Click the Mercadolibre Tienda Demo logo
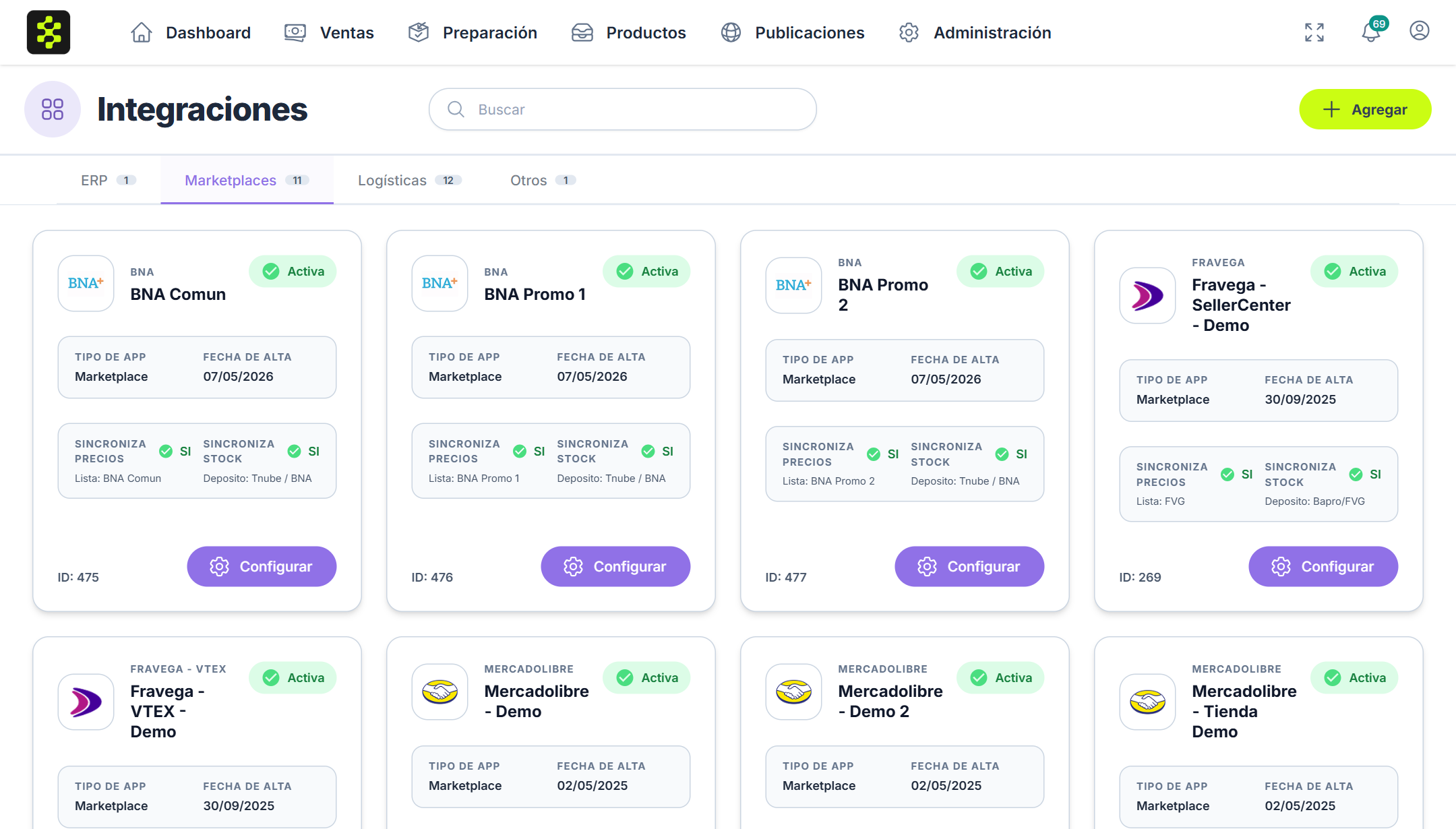This screenshot has width=1456, height=829. coord(1147,702)
